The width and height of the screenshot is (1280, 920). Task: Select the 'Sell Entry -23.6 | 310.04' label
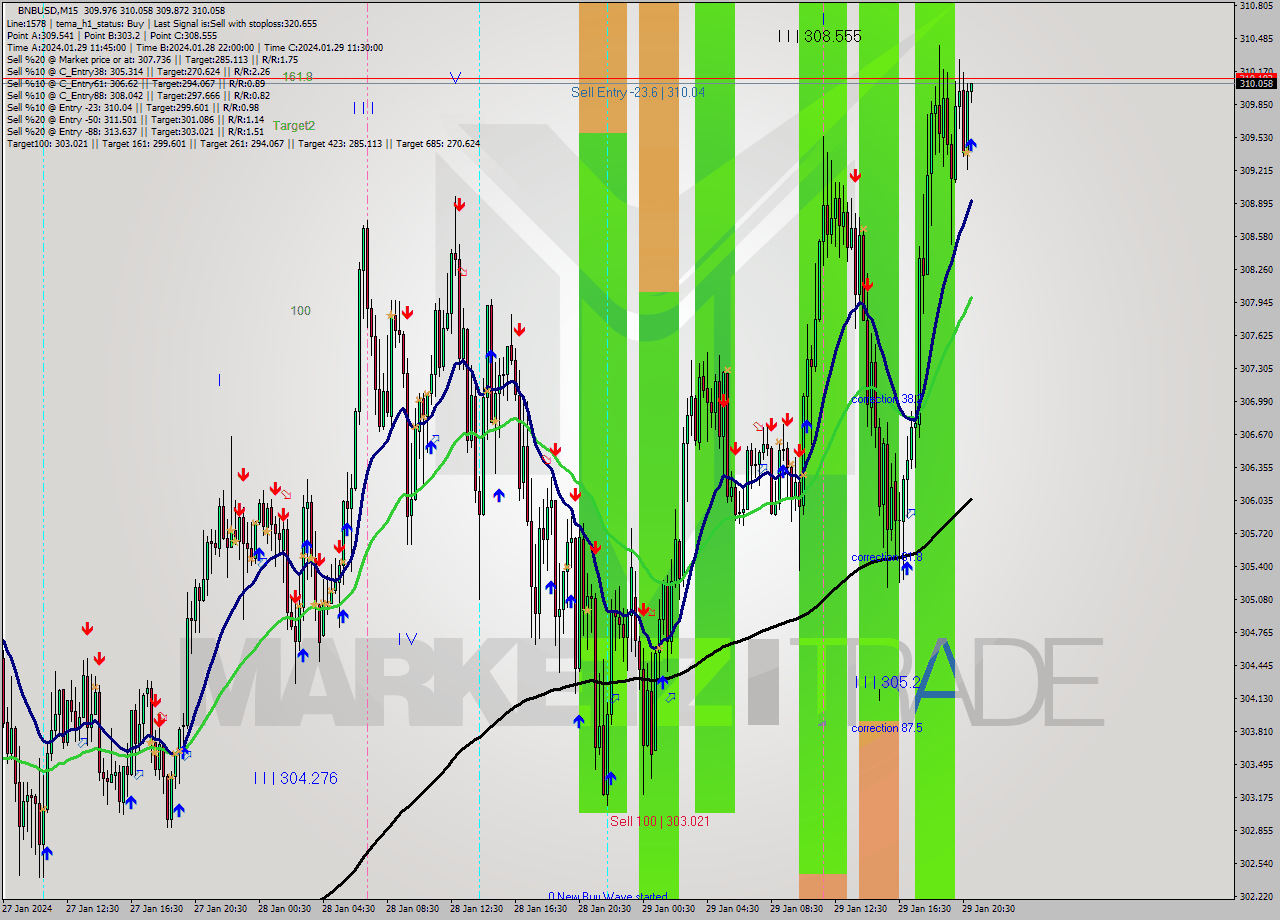[x=638, y=92]
